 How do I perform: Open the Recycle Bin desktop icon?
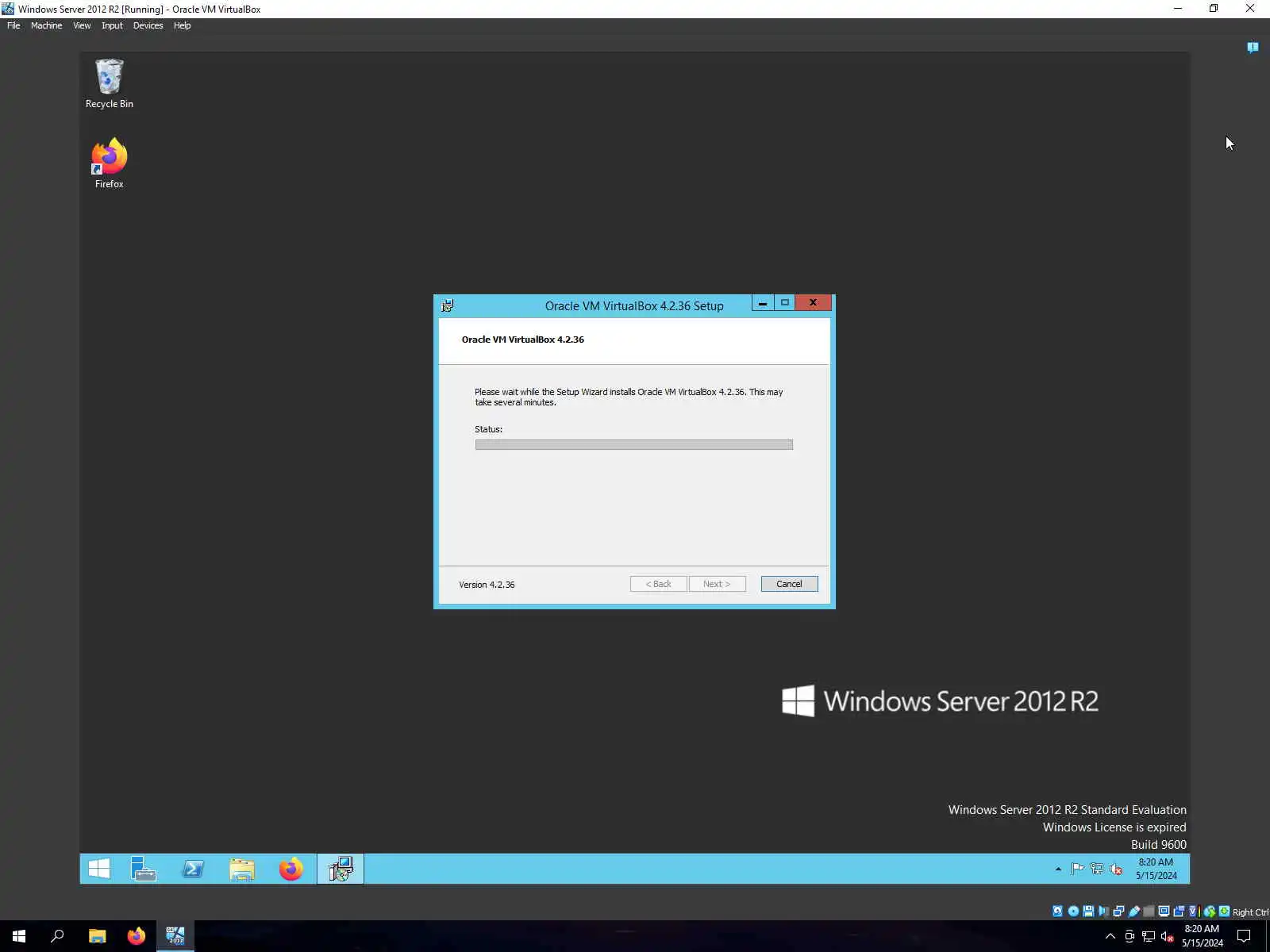(x=110, y=83)
